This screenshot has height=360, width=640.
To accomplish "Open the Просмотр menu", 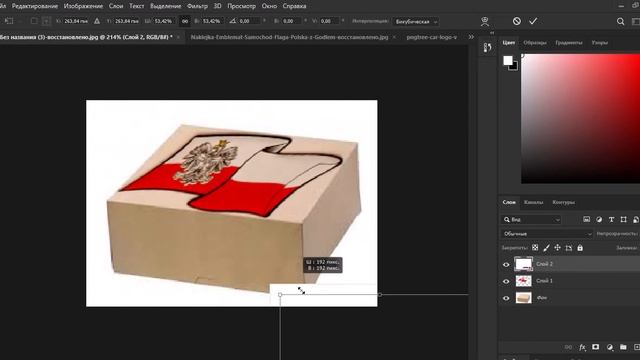I will click(241, 6).
